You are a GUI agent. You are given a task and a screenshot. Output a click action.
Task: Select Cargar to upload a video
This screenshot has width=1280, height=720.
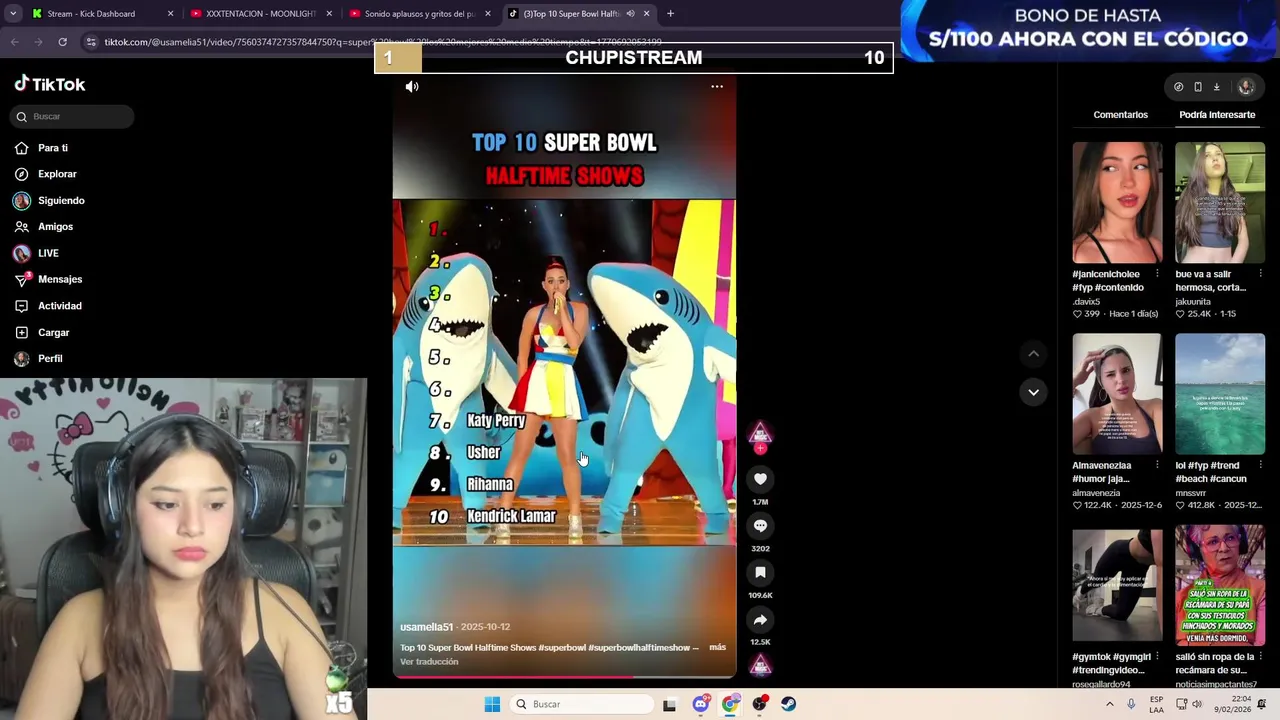pyautogui.click(x=42, y=332)
